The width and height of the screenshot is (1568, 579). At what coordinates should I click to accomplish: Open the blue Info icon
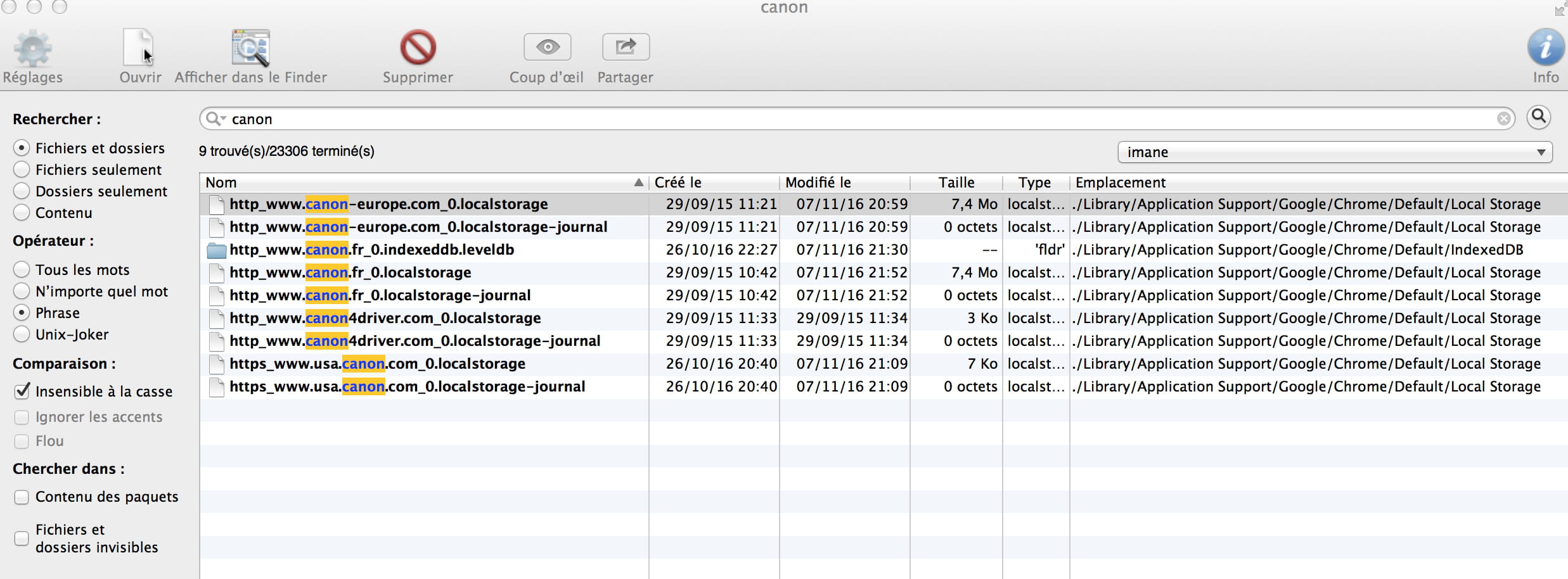[x=1545, y=48]
